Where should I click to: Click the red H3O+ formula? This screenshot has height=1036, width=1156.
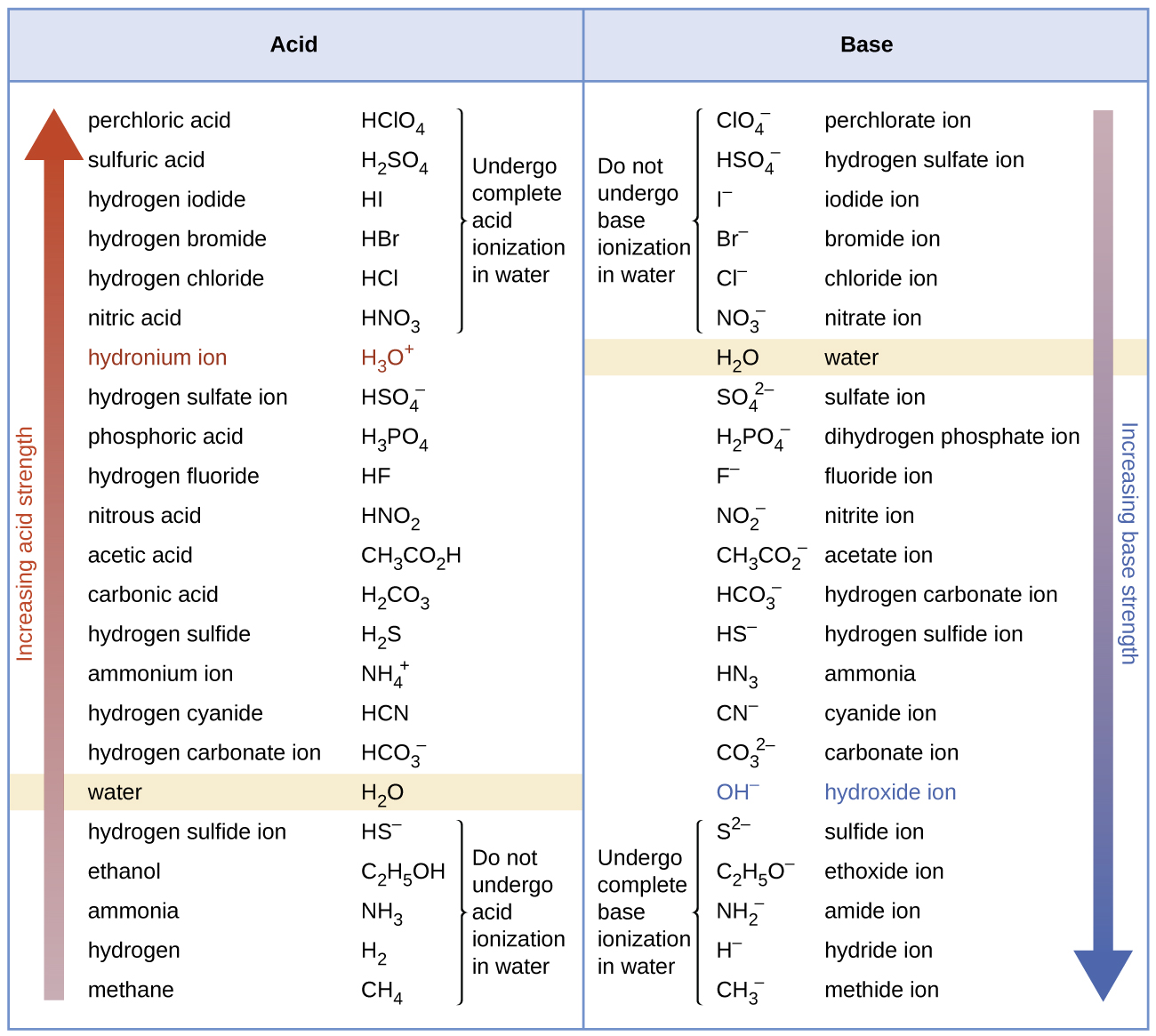click(387, 357)
